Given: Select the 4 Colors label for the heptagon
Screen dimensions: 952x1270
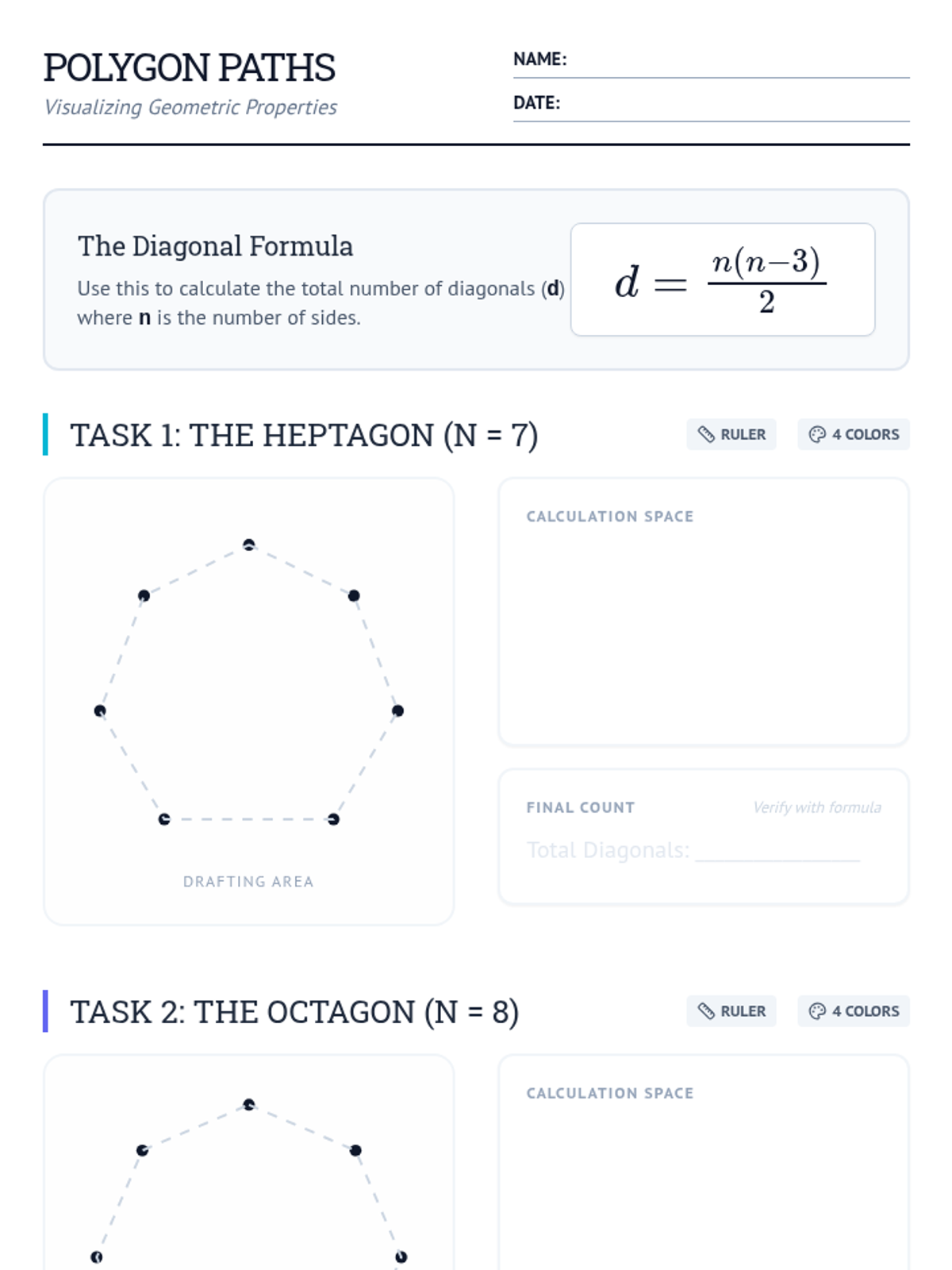Looking at the screenshot, I should point(865,434).
